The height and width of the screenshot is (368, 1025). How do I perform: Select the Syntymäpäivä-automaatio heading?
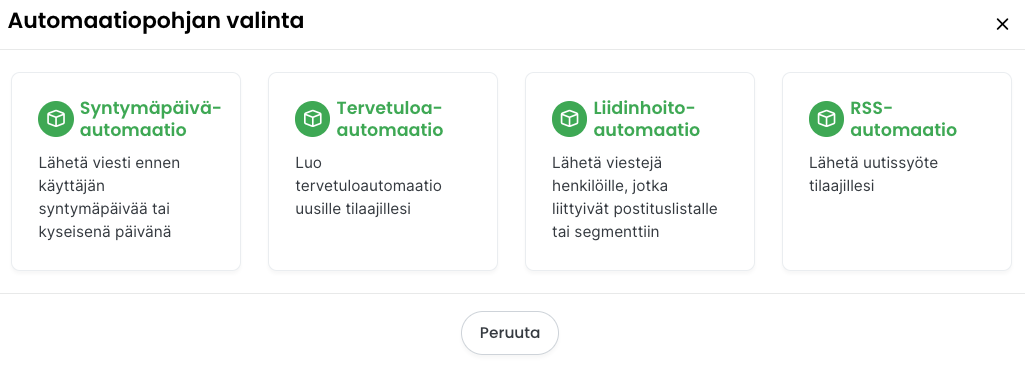pyautogui.click(x=150, y=119)
